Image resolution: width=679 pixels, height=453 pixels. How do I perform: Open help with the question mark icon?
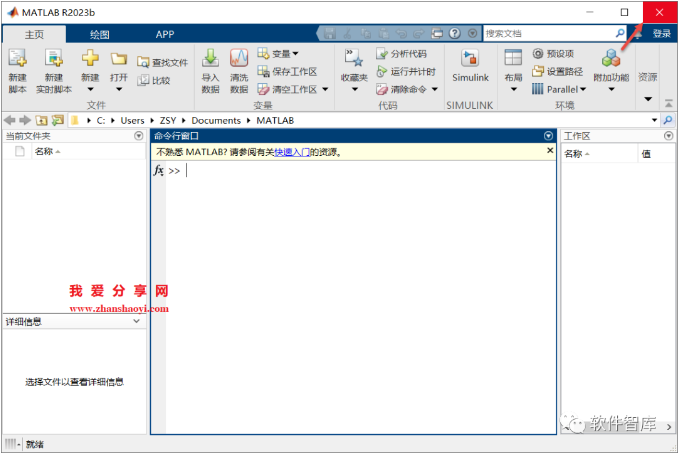[454, 33]
